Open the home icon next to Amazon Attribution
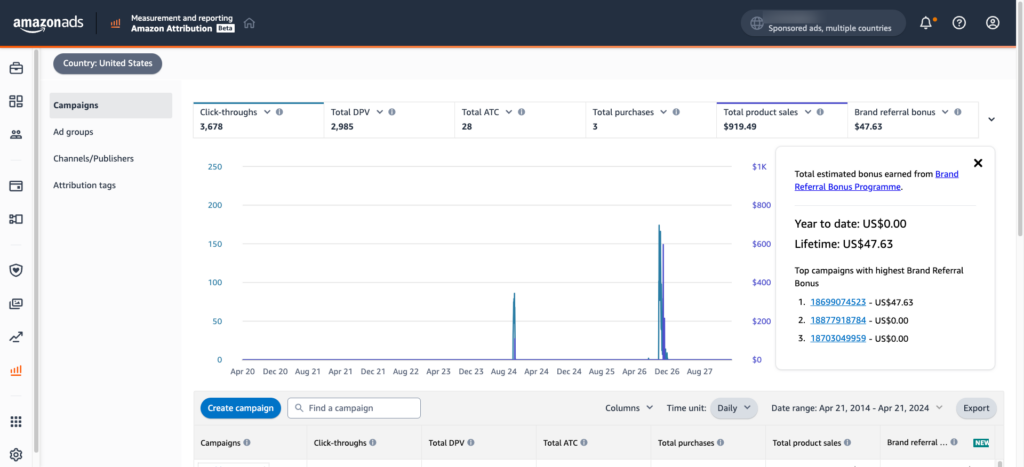 tap(249, 23)
